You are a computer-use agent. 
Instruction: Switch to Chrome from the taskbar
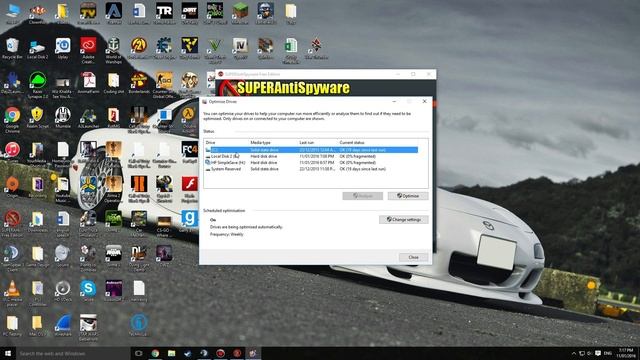(x=155, y=353)
